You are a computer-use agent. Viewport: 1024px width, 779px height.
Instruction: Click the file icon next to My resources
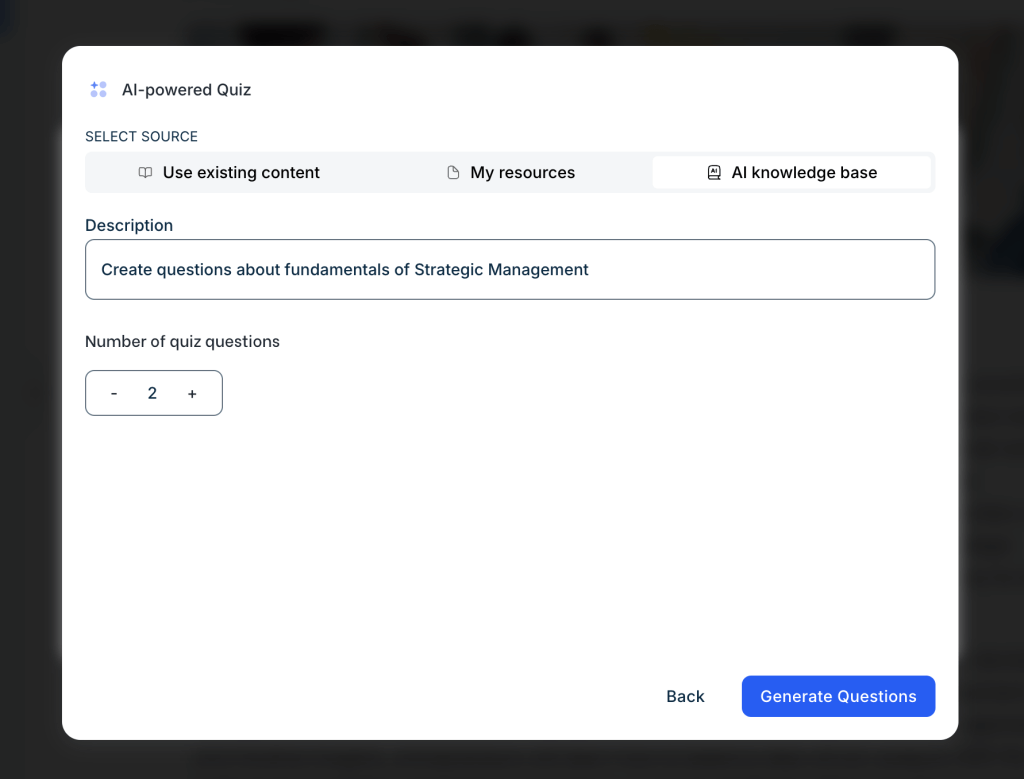(x=453, y=173)
